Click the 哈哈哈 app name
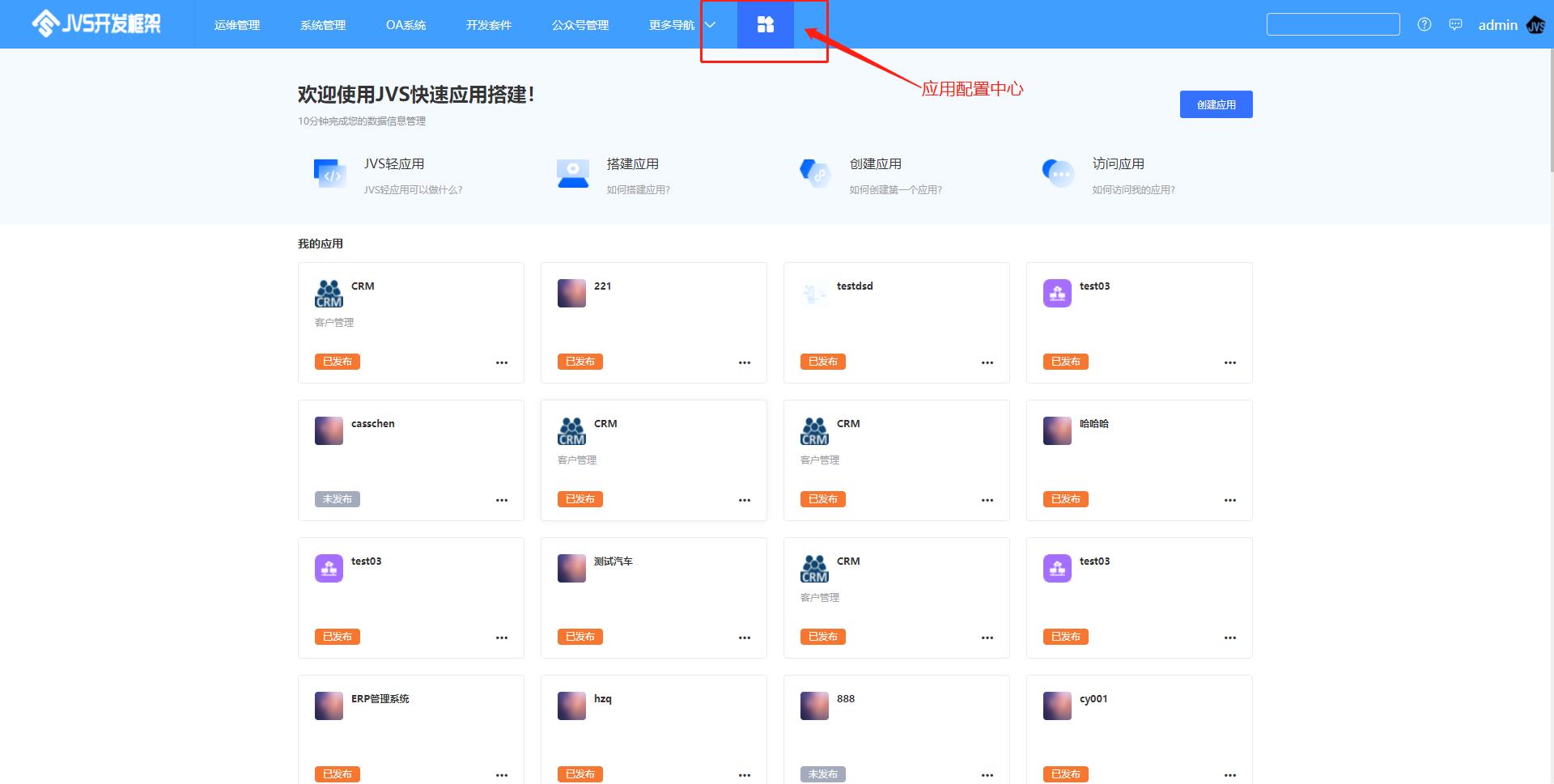Viewport: 1554px width, 784px height. [1094, 424]
